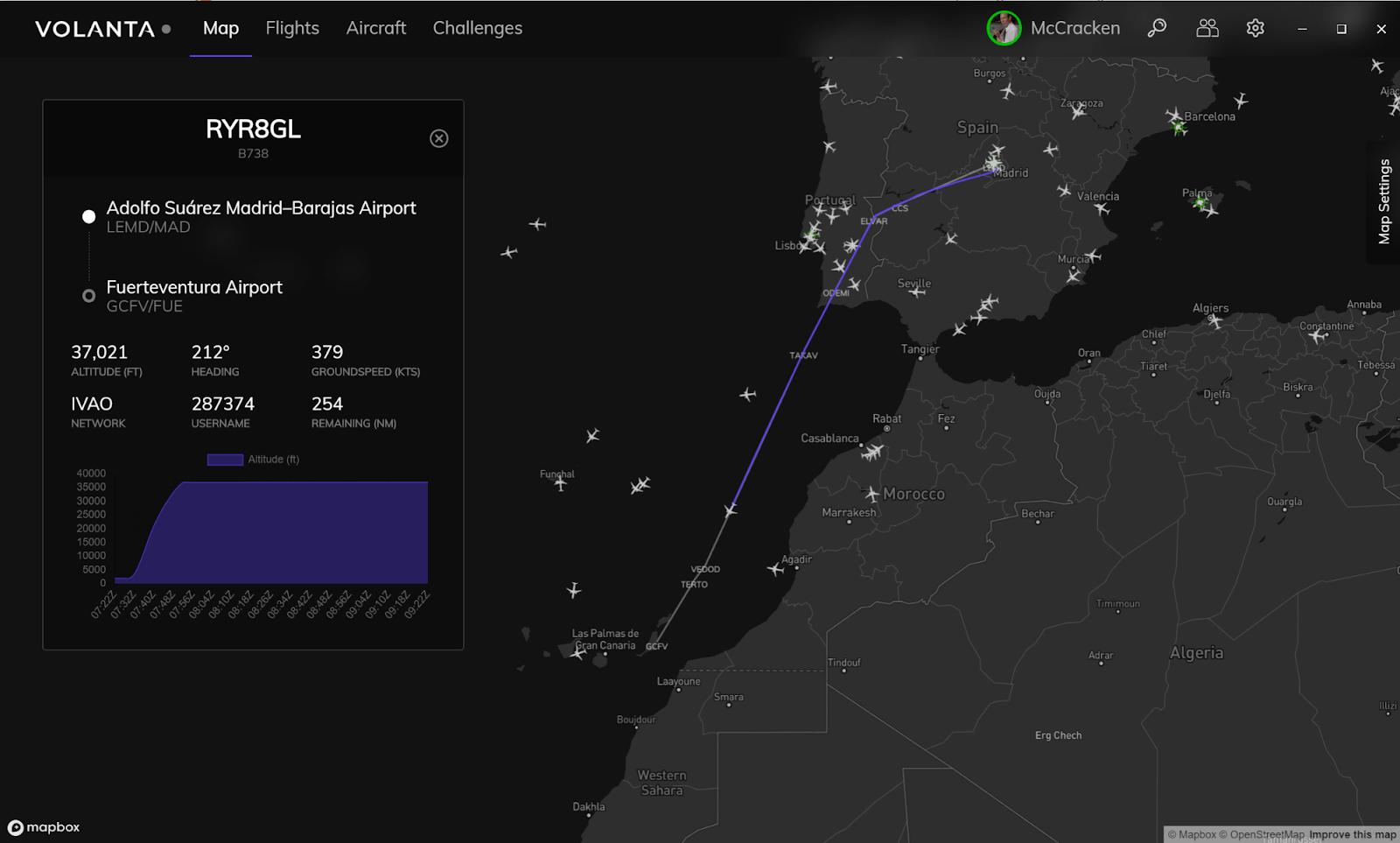The width and height of the screenshot is (1400, 843).
Task: Click the TERTO waypoint label
Action: 695,584
